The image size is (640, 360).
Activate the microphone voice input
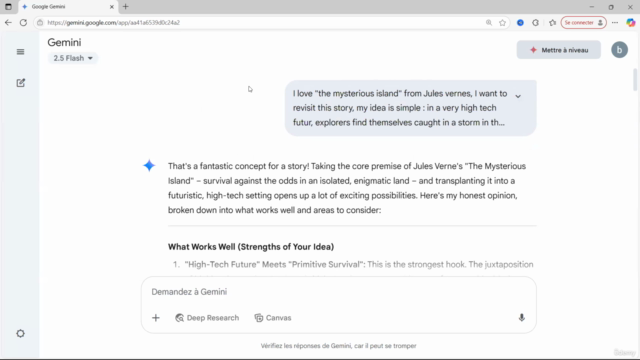pyautogui.click(x=521, y=318)
